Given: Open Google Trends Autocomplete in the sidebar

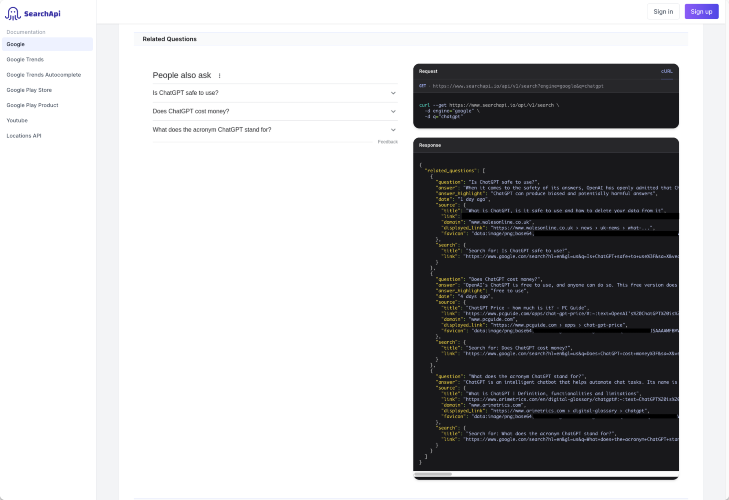Looking at the screenshot, I should pyautogui.click(x=44, y=75).
